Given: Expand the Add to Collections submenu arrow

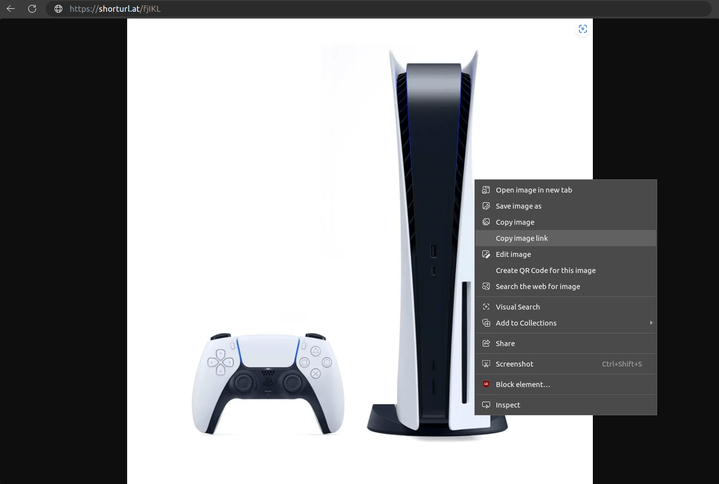Looking at the screenshot, I should coord(651,323).
